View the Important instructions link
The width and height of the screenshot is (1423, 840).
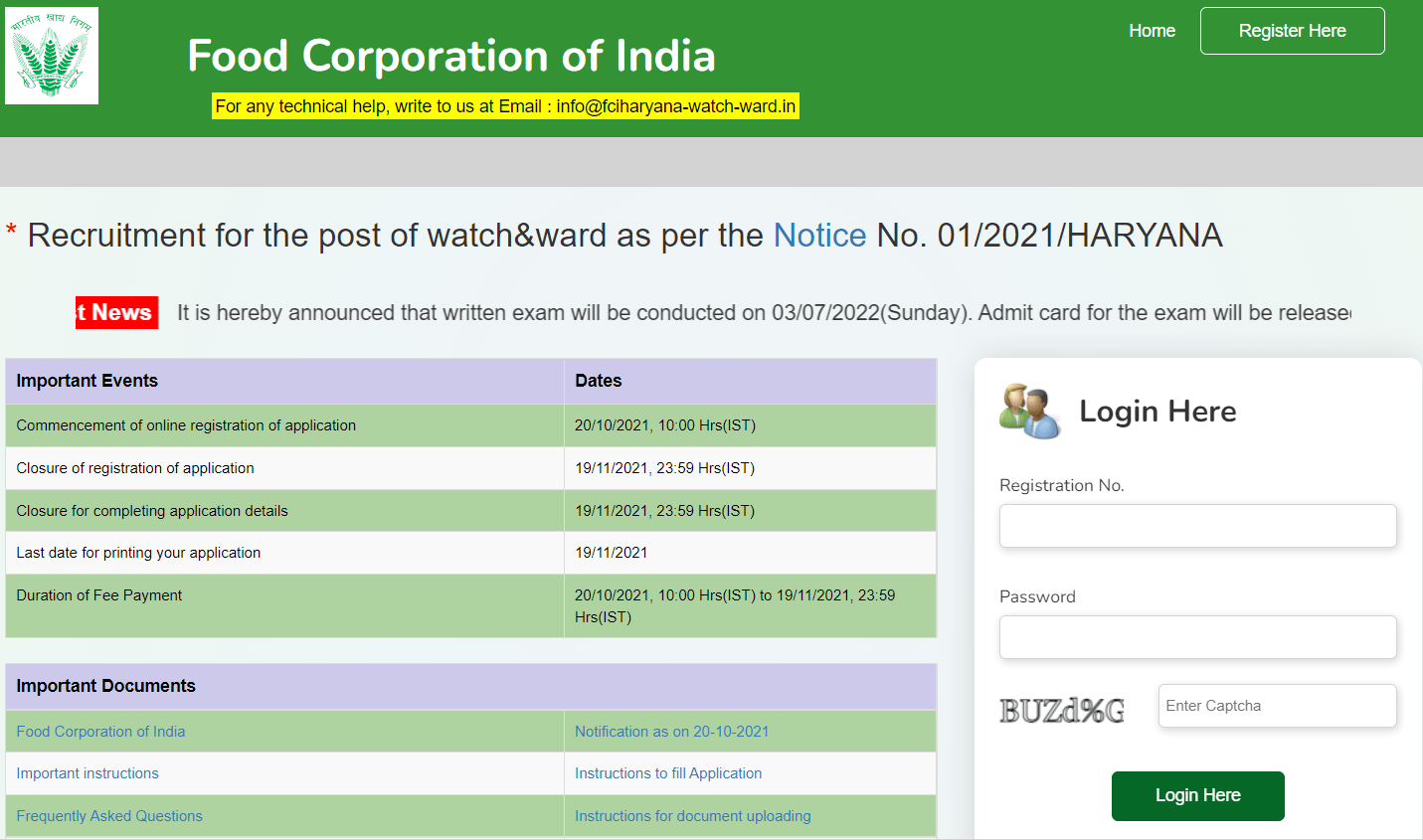tap(88, 773)
